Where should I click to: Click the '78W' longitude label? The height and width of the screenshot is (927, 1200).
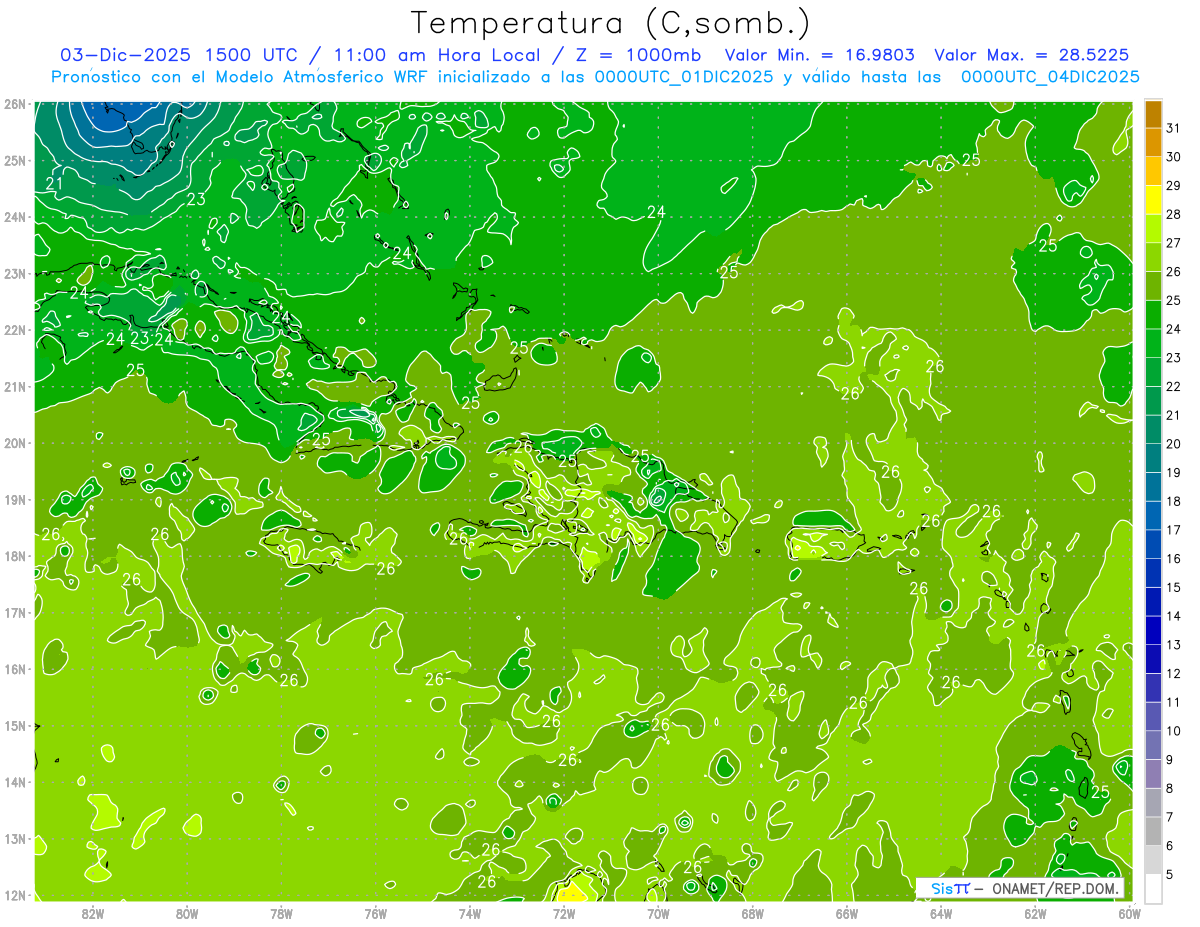point(281,913)
